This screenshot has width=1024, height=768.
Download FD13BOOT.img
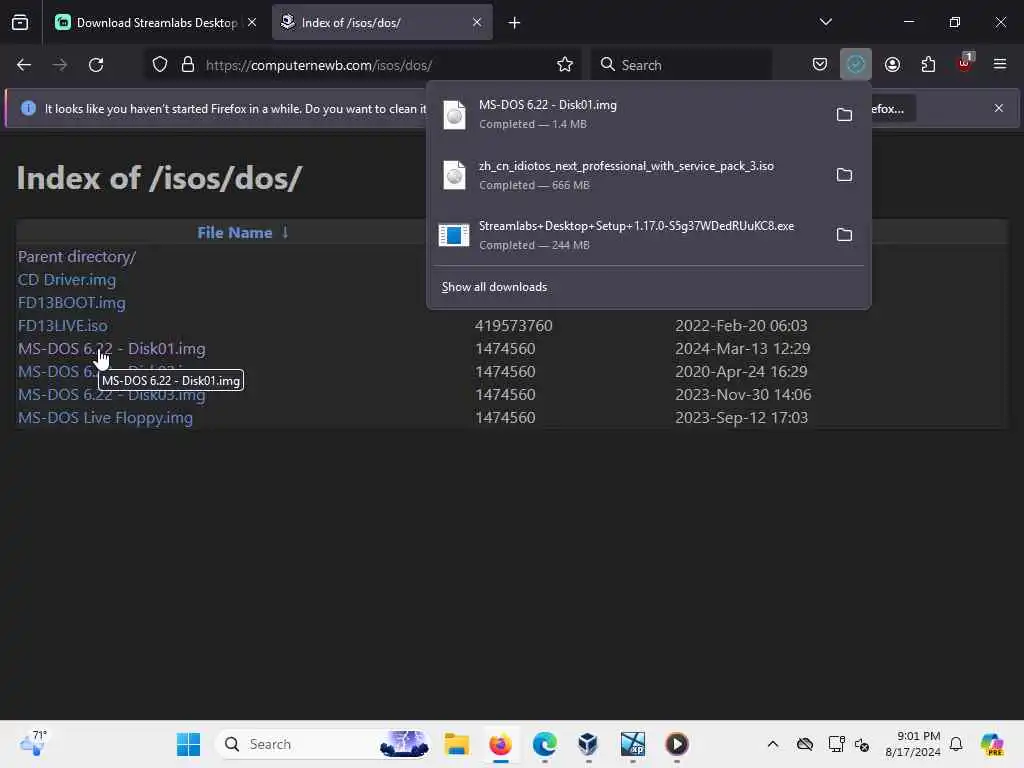[72, 303]
